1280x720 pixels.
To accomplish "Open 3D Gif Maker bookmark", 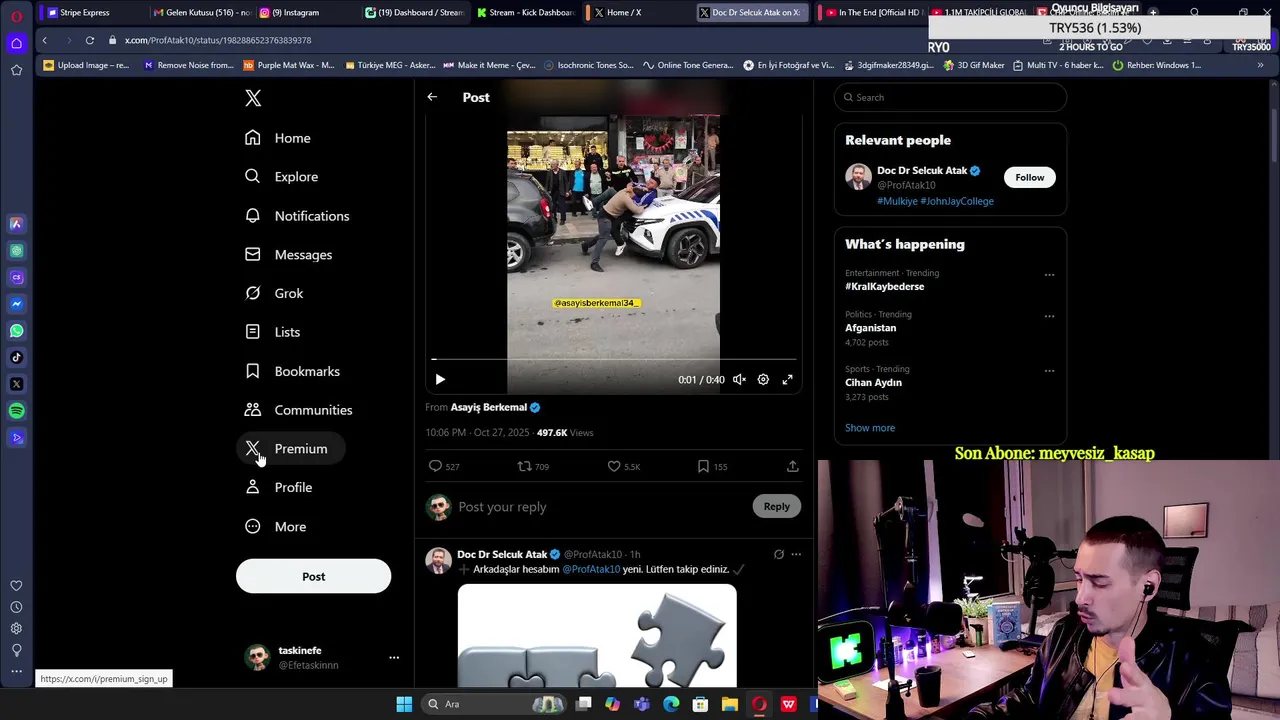I will [973, 66].
